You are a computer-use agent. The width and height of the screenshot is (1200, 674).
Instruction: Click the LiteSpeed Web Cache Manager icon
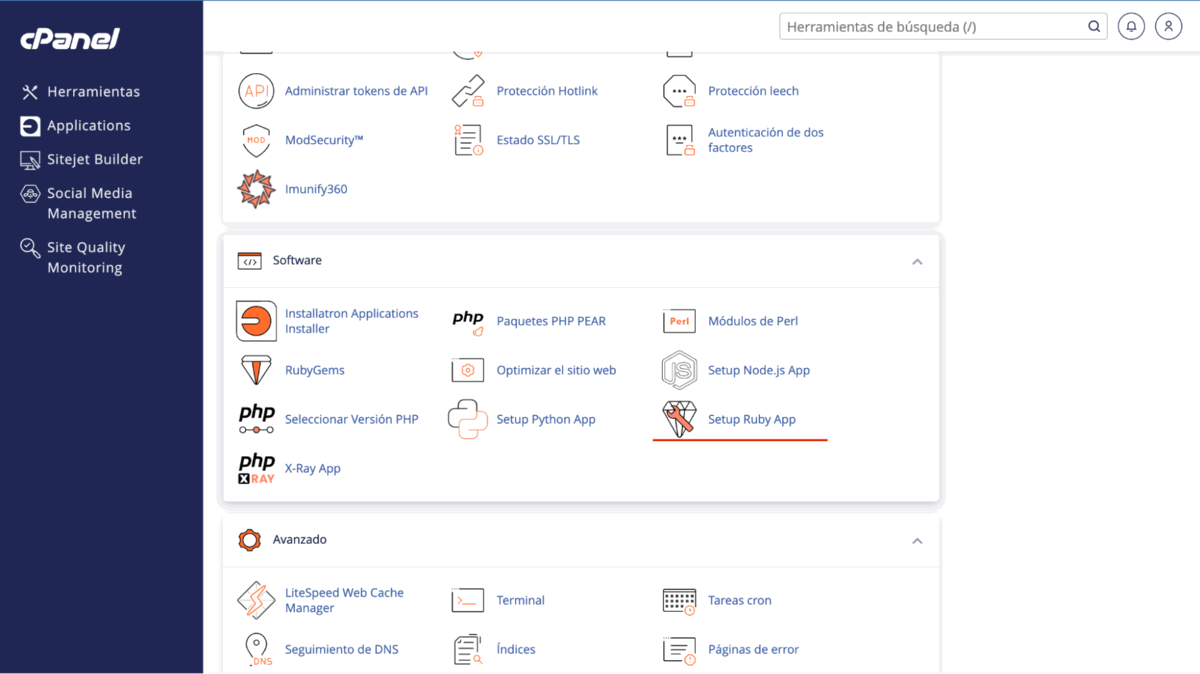[x=256, y=600]
